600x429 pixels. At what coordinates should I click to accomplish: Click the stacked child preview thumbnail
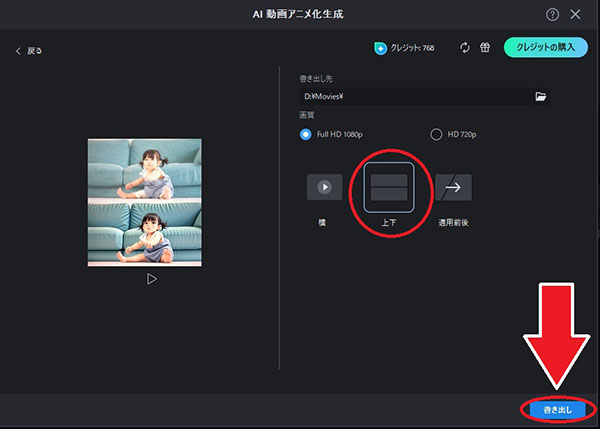click(x=145, y=202)
